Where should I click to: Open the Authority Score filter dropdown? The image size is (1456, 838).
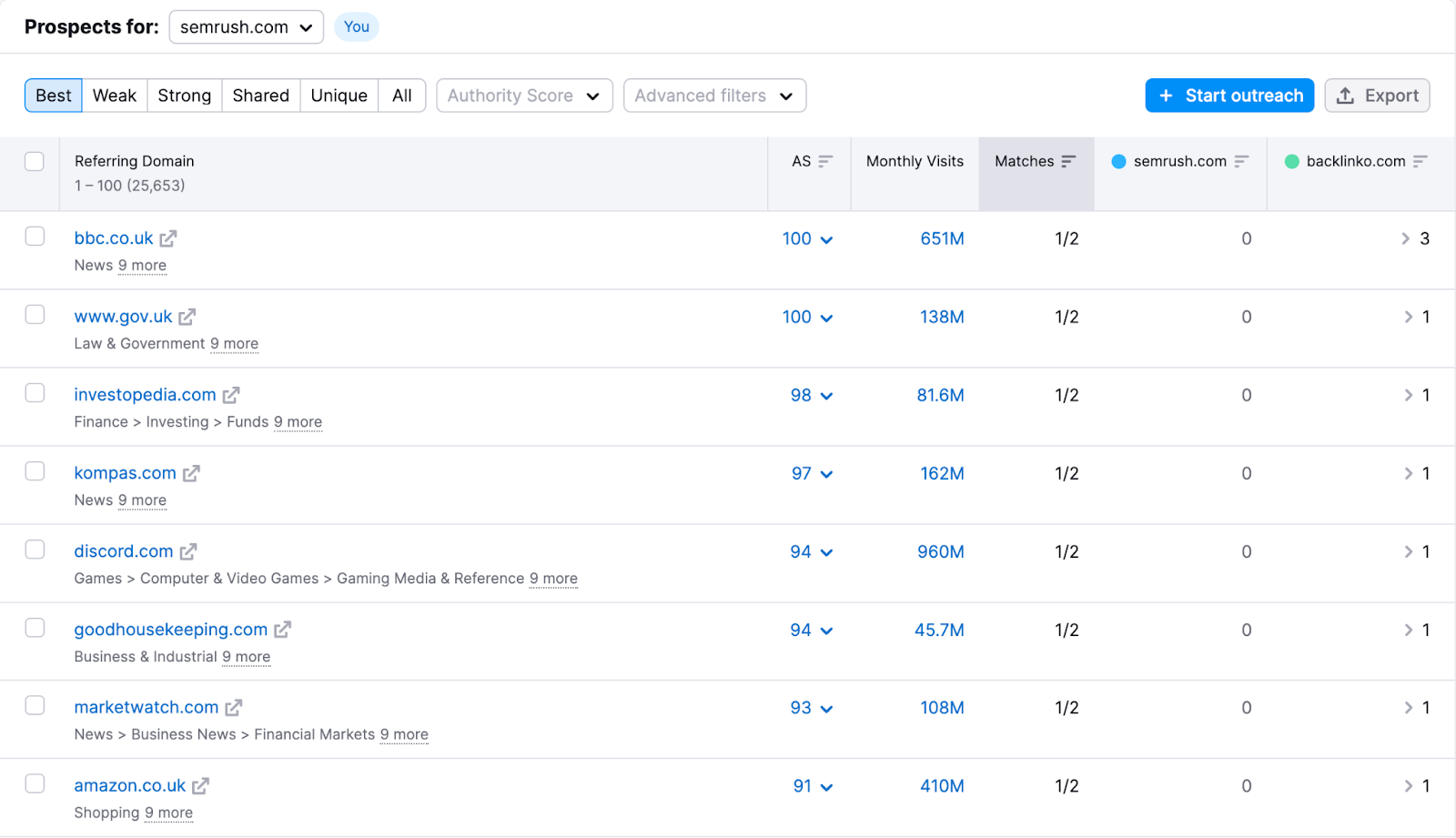(524, 96)
